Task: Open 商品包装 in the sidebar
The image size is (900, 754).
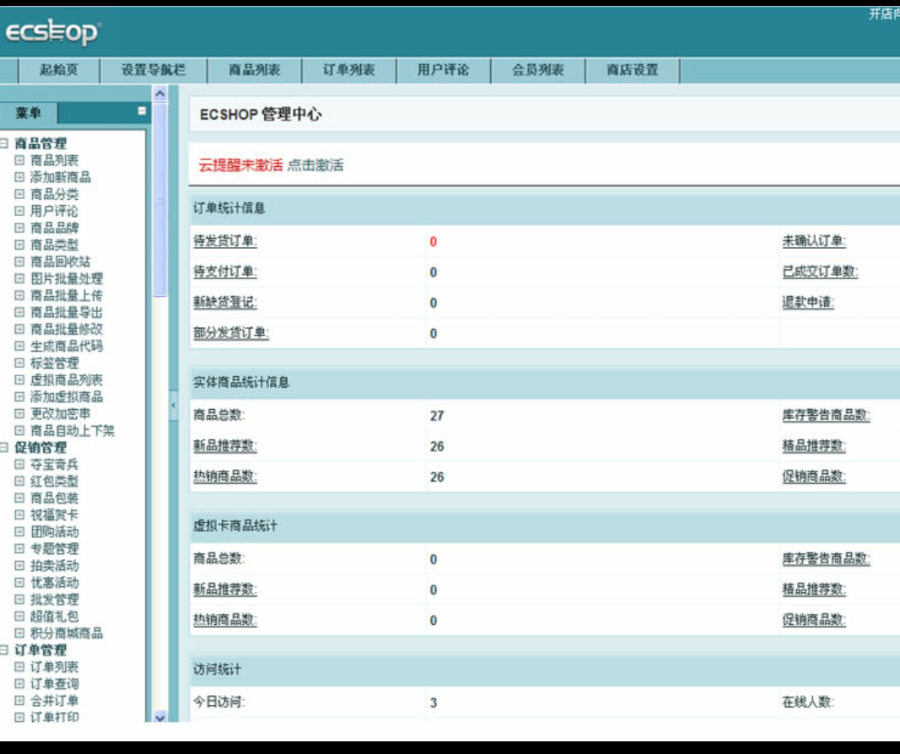Action: [54, 498]
